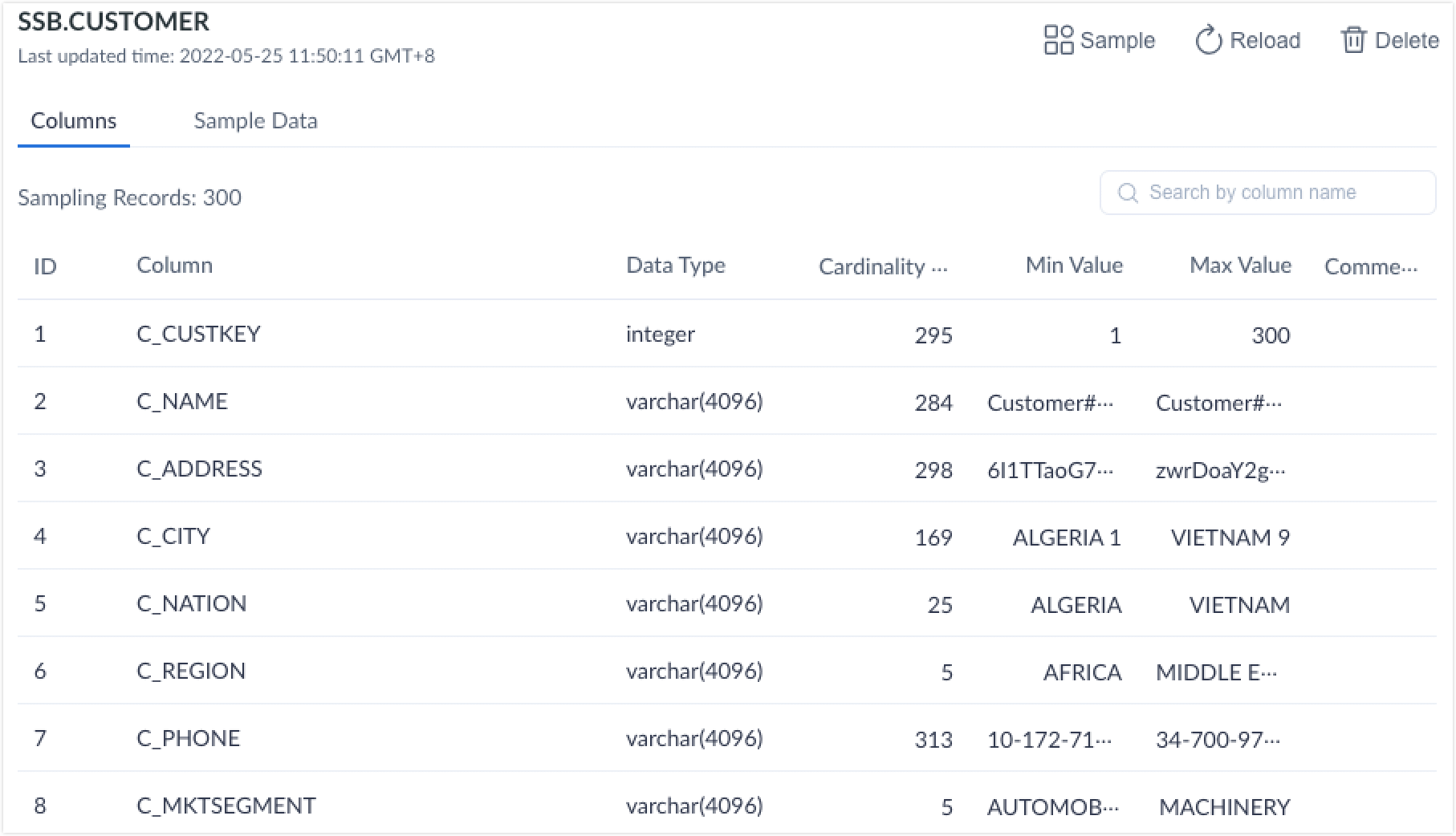Viewport: 1456px width, 836px height.
Task: Click the C_CITY column name
Action: click(x=173, y=536)
